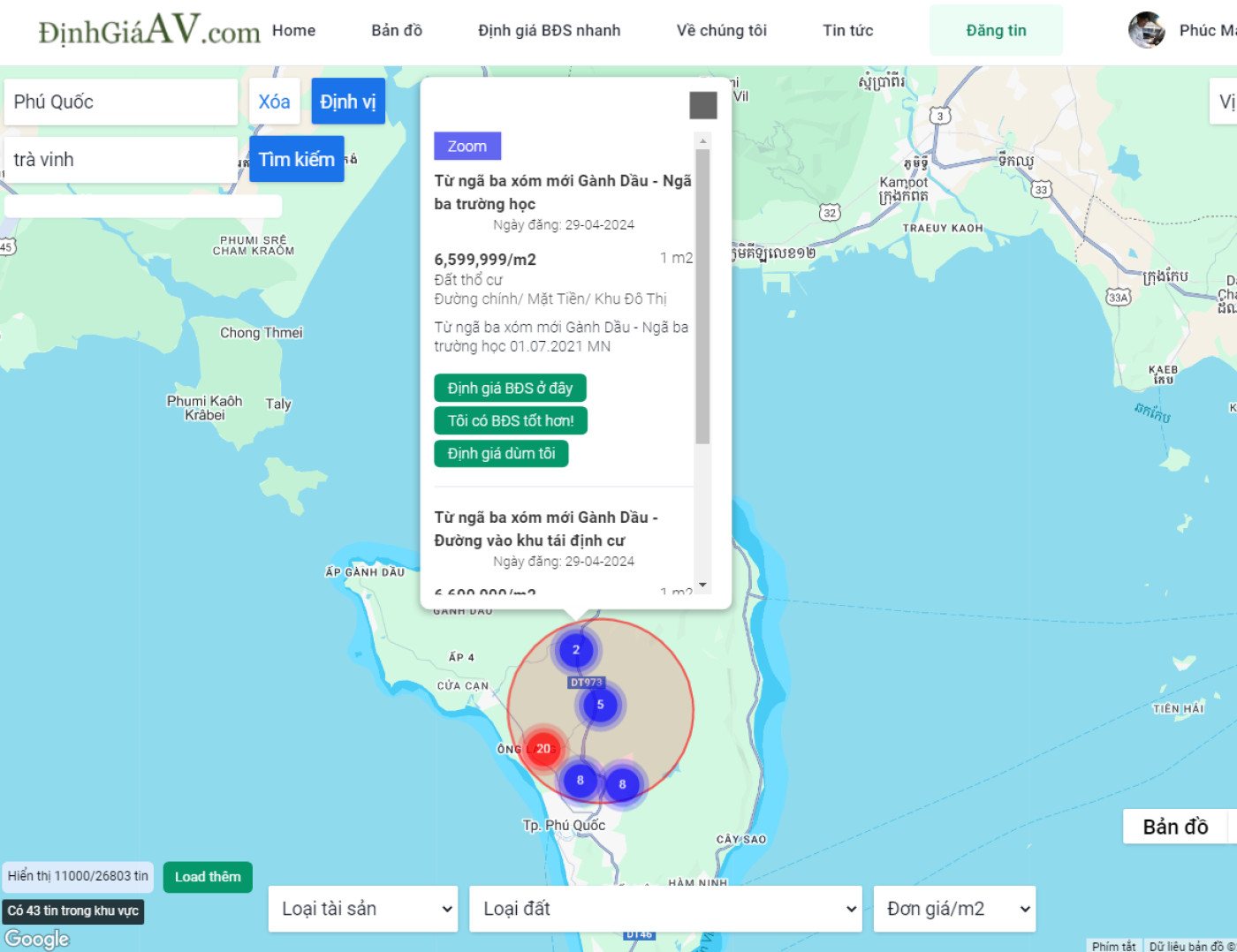
Task: Click the Đăng tin button
Action: pyautogui.click(x=996, y=30)
